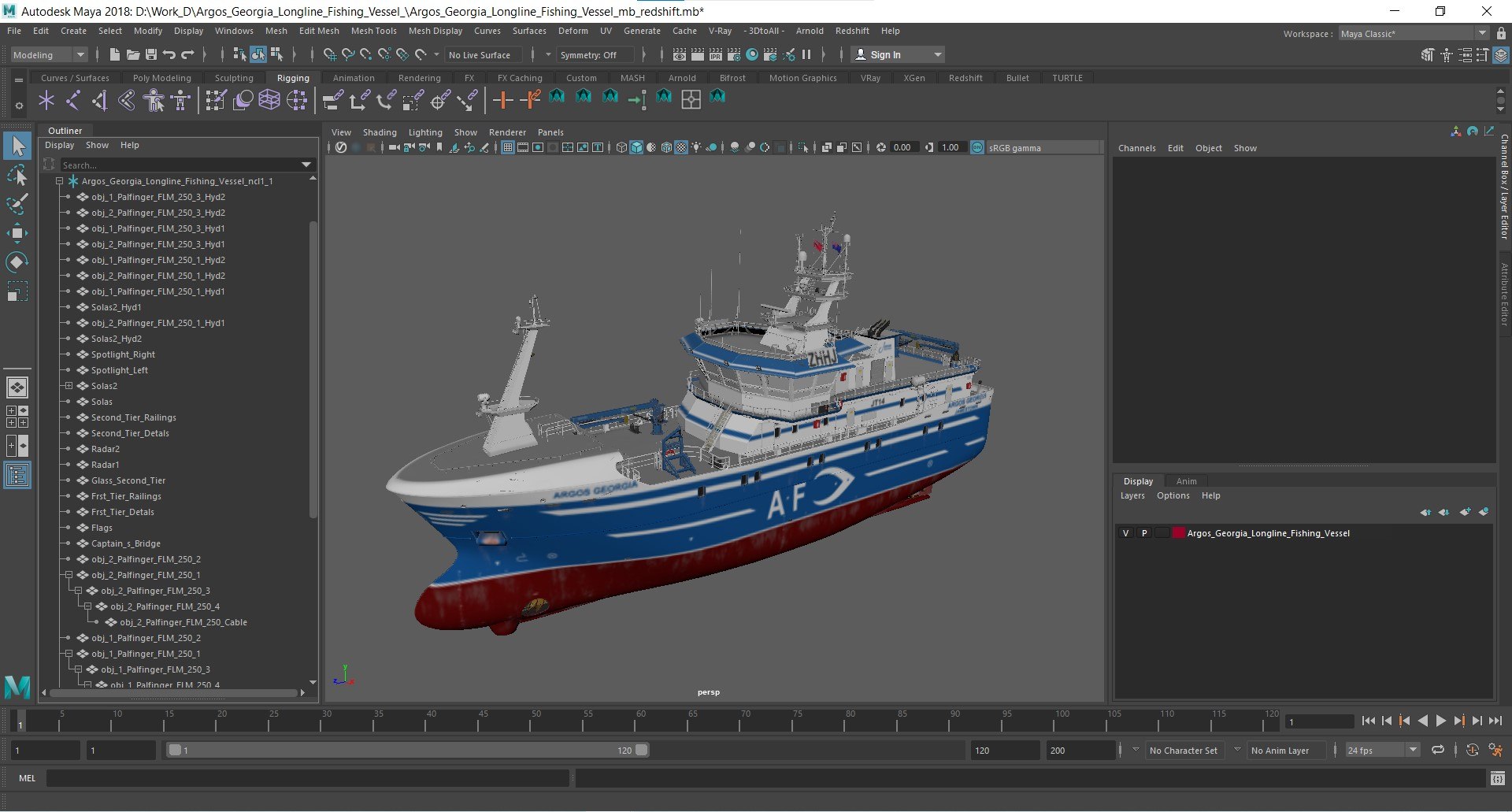Click the red layer color swatch
Image resolution: width=1512 pixels, height=812 pixels.
(1178, 533)
